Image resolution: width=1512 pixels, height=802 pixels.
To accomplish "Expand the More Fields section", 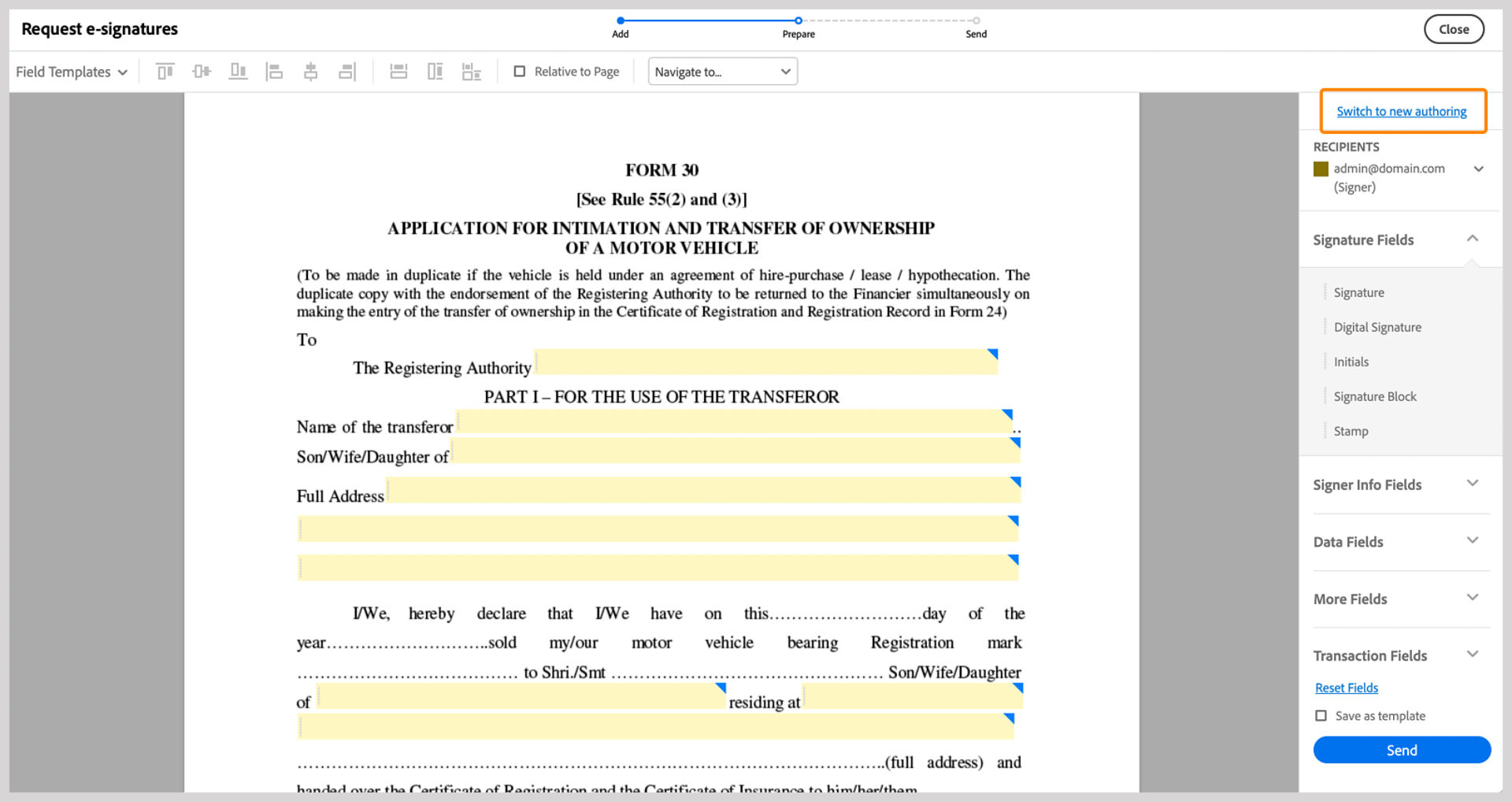I will tap(1473, 598).
